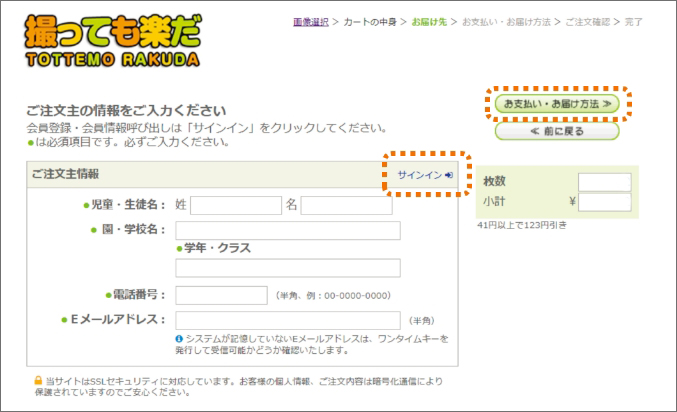Click the 小計 subtotal box
Image resolution: width=677 pixels, height=412 pixels.
tap(604, 202)
